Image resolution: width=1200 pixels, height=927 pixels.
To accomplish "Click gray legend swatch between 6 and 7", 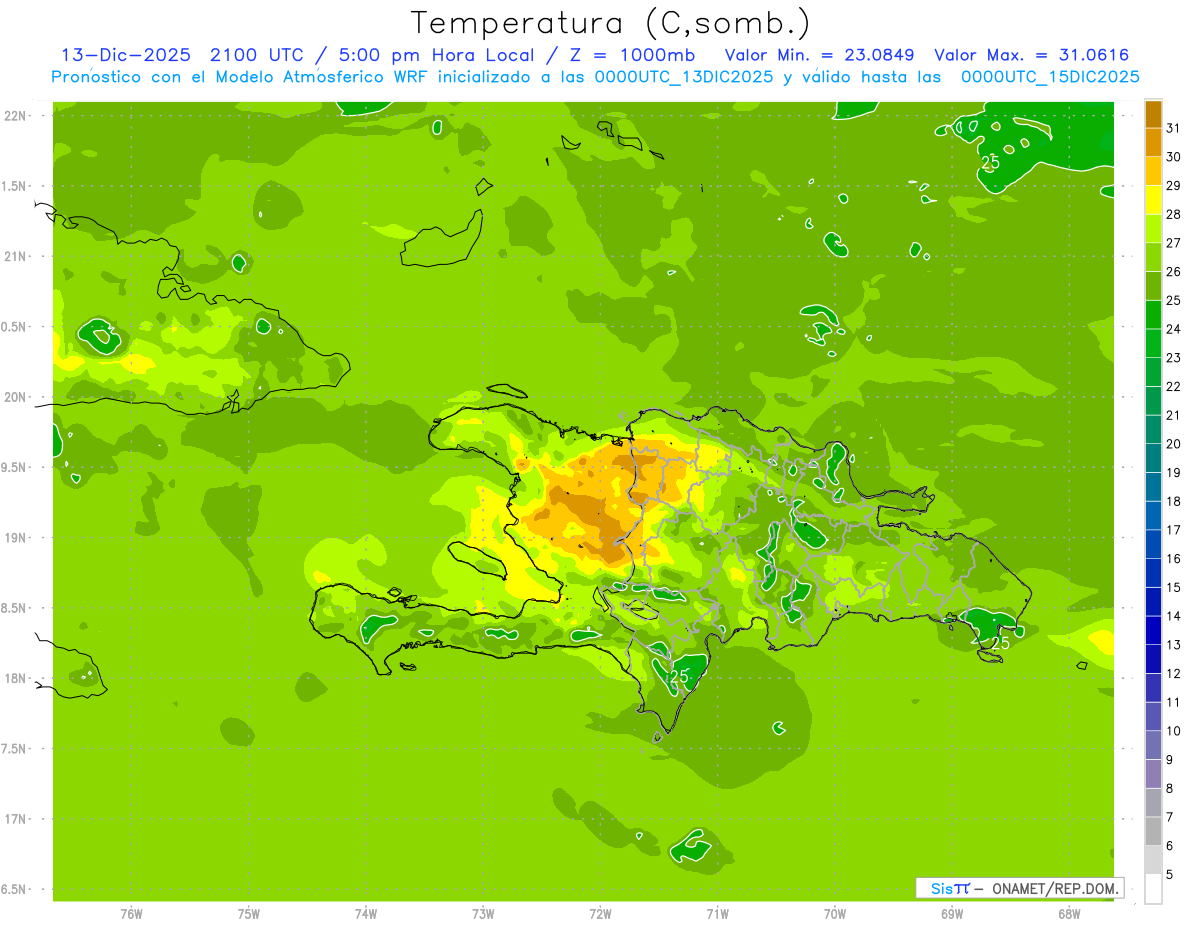I will (x=1153, y=831).
